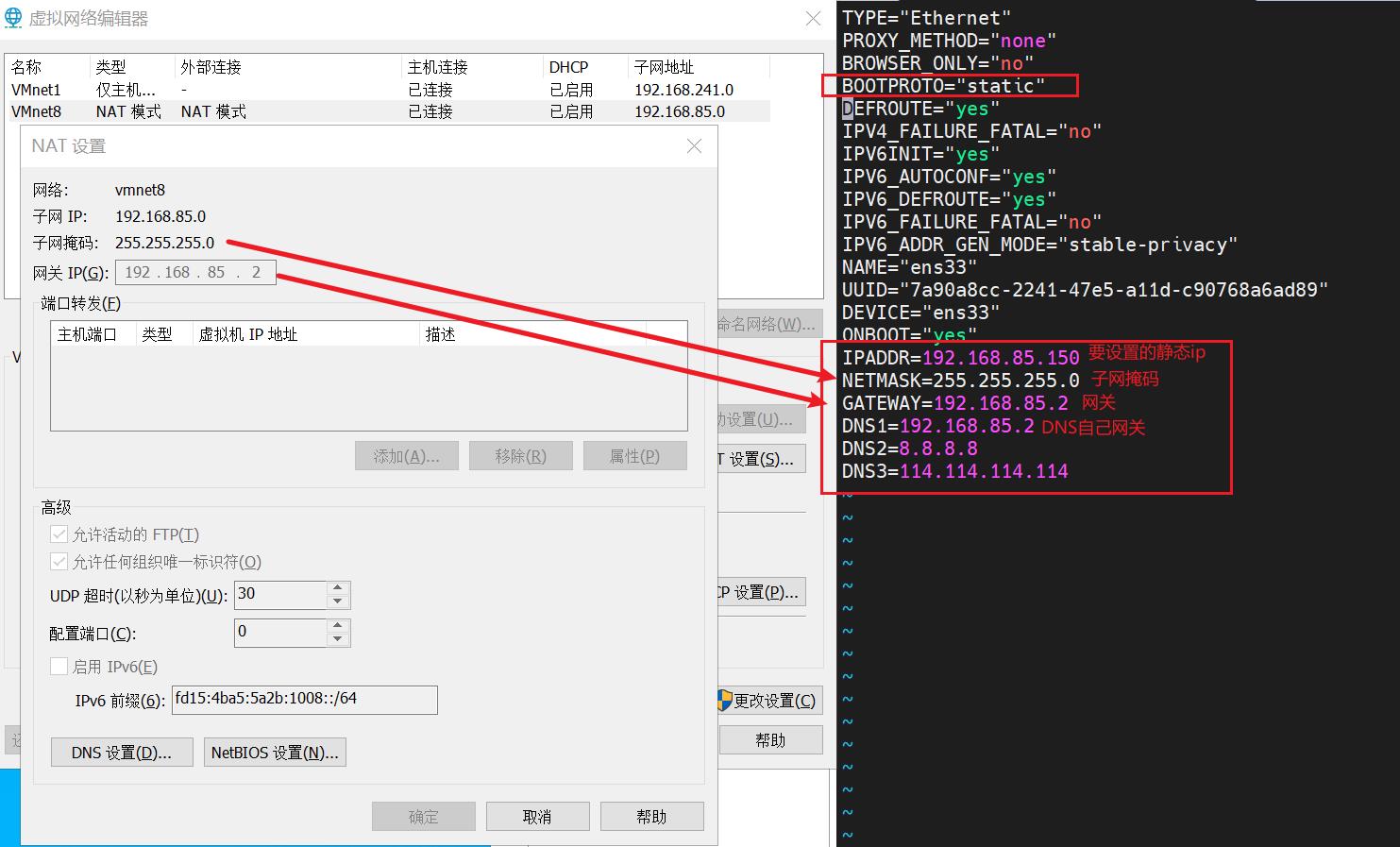Click PROXY_METHOD="none" line in terminal
1400x847 pixels.
[x=949, y=41]
